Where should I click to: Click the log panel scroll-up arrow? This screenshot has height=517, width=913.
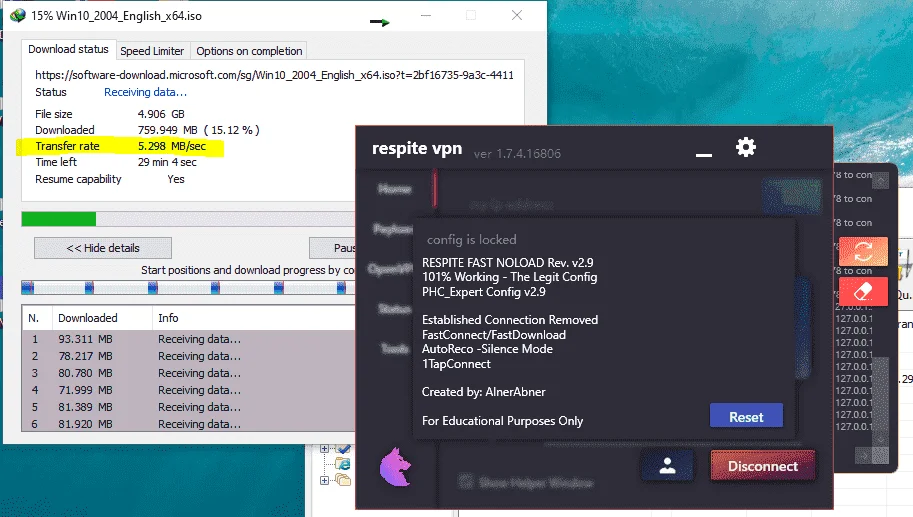coord(880,182)
